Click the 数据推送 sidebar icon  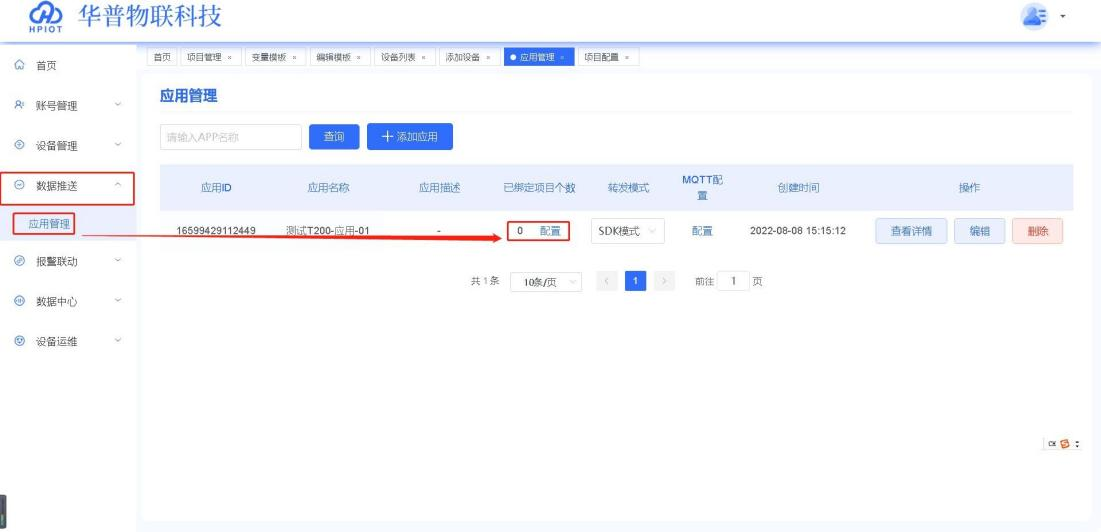pos(20,185)
